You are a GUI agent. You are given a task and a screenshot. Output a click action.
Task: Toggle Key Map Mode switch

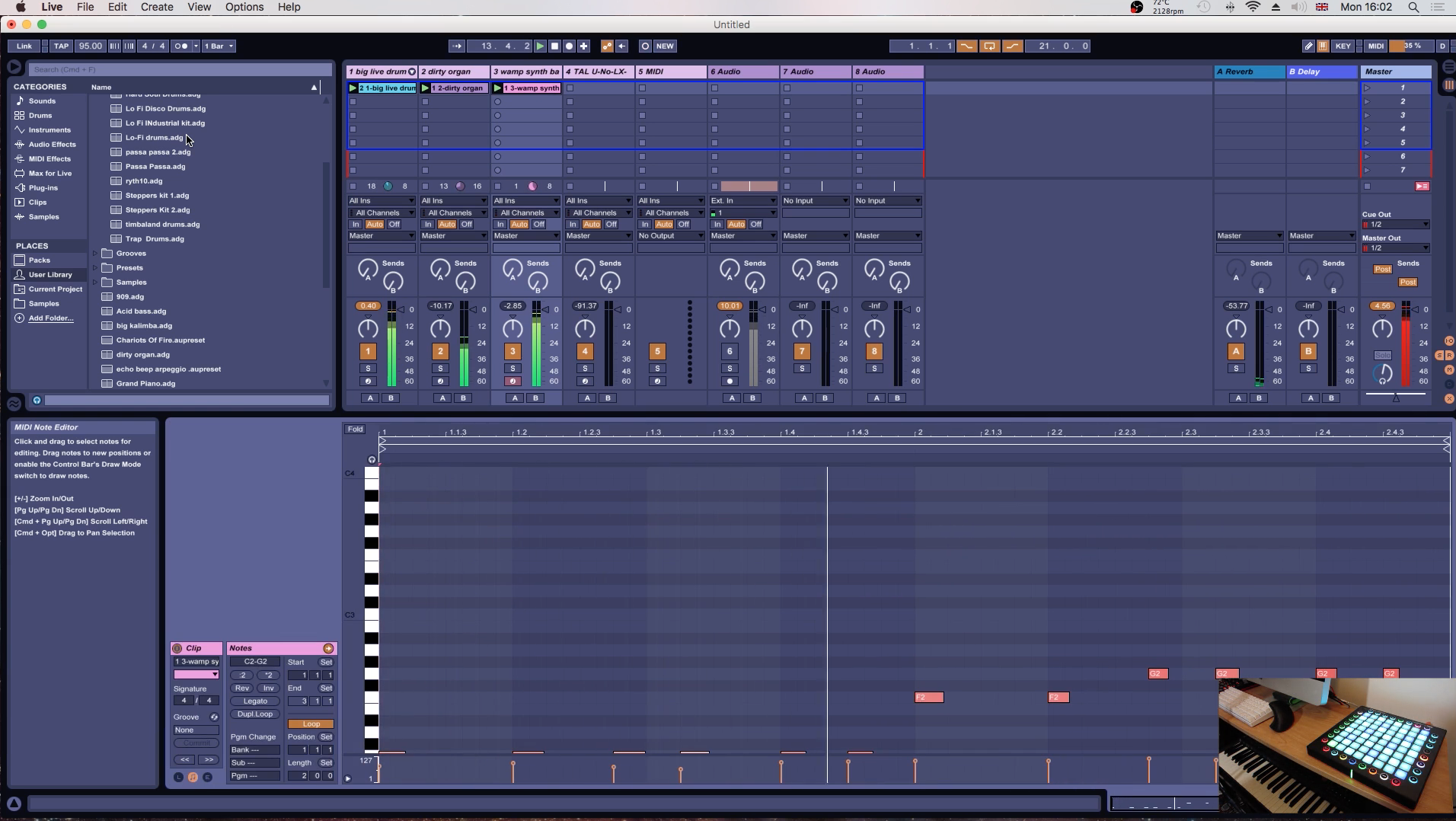tap(1343, 46)
